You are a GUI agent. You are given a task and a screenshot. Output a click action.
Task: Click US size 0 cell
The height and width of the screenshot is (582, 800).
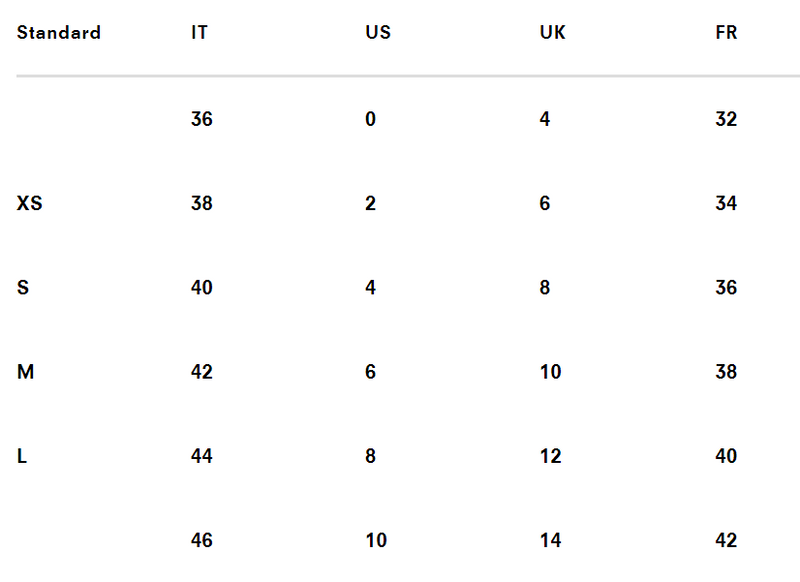pos(371,119)
